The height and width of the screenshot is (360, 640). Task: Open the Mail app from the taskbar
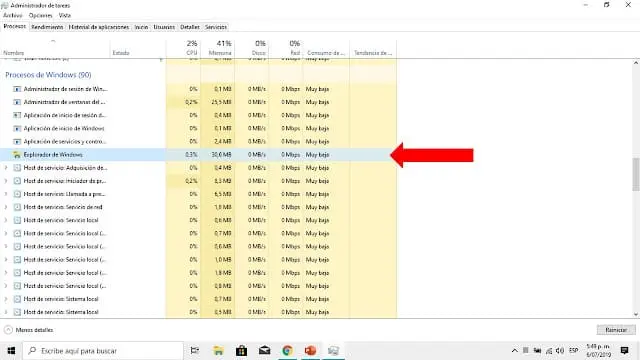264,351
